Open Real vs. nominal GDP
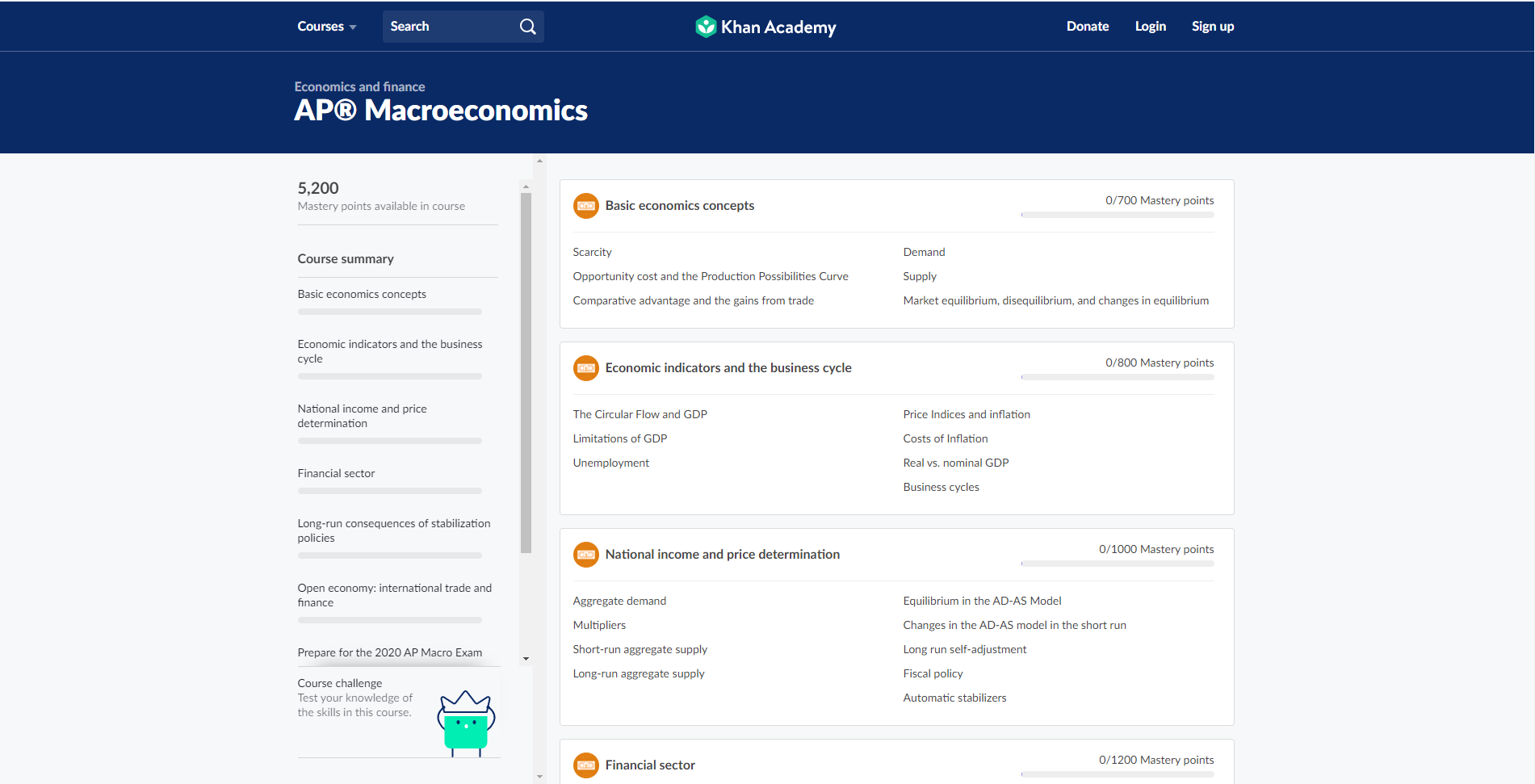The image size is (1535, 784). coord(956,463)
